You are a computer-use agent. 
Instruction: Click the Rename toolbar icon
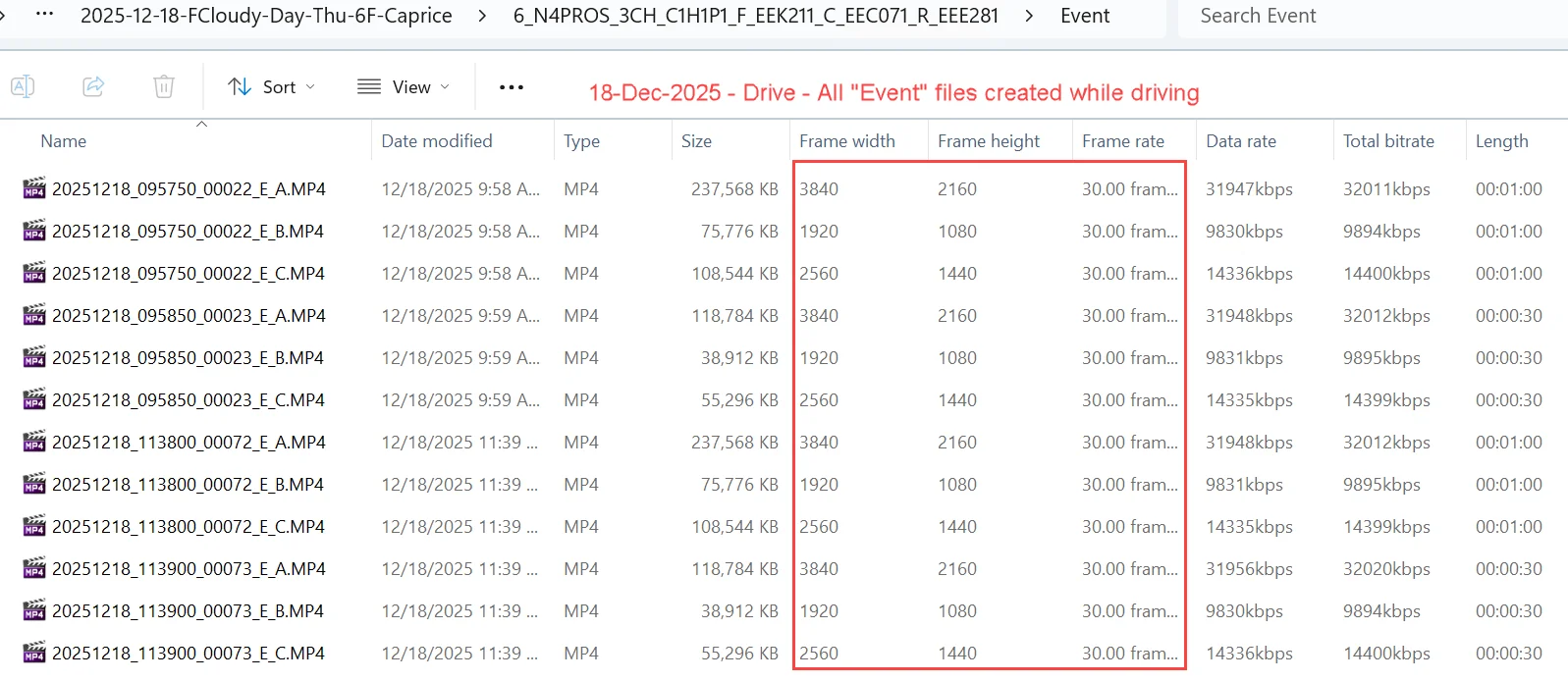coord(23,86)
